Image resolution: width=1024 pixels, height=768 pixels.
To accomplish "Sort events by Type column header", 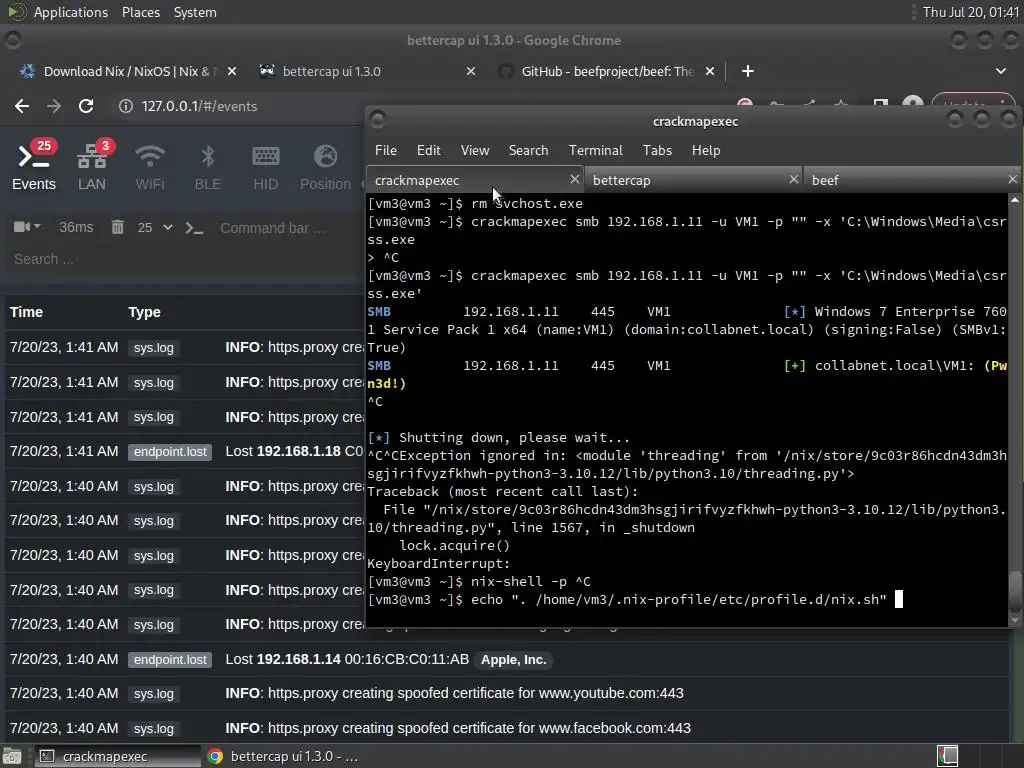I will (x=144, y=312).
